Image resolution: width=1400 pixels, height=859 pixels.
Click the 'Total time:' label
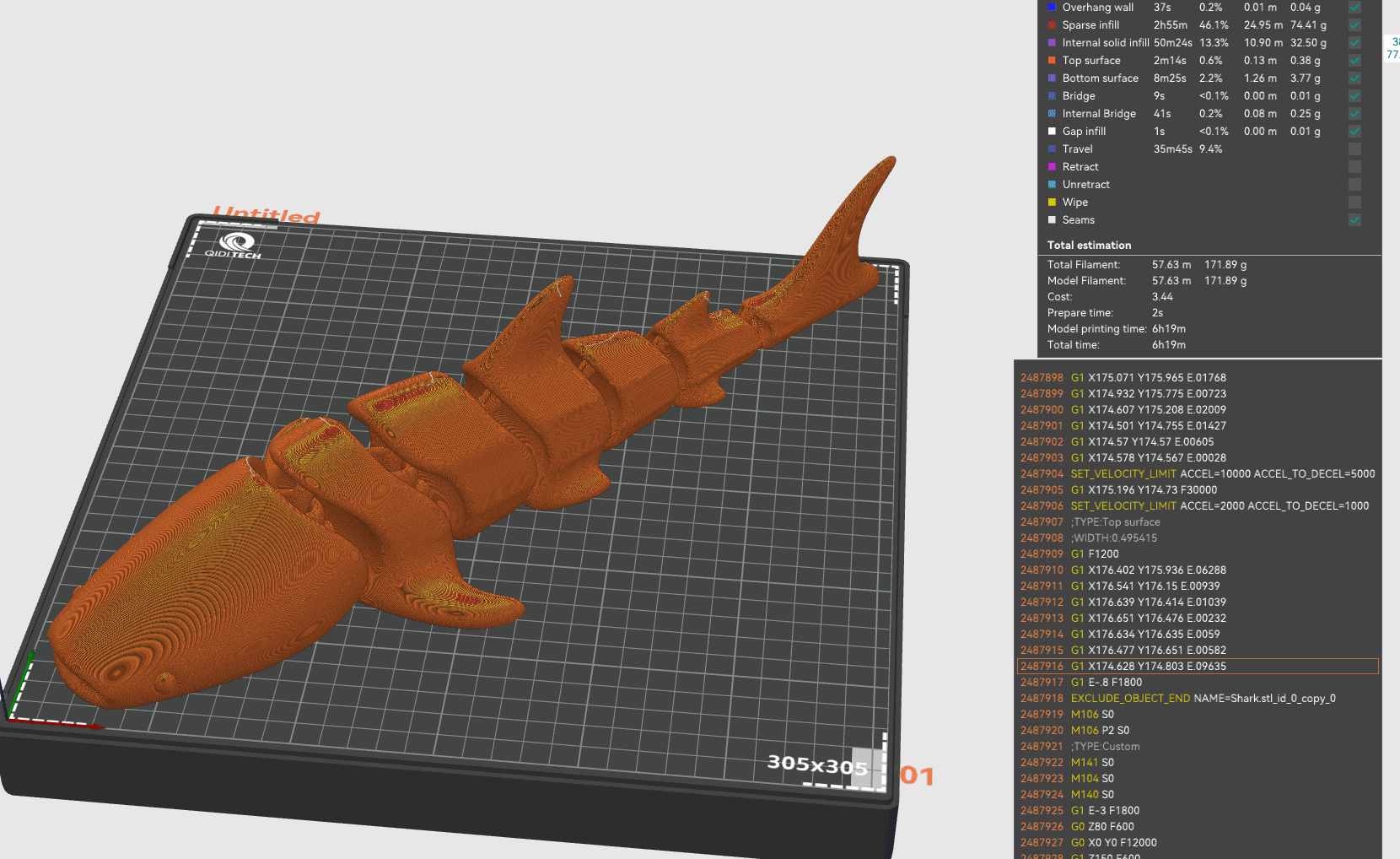pos(1073,345)
